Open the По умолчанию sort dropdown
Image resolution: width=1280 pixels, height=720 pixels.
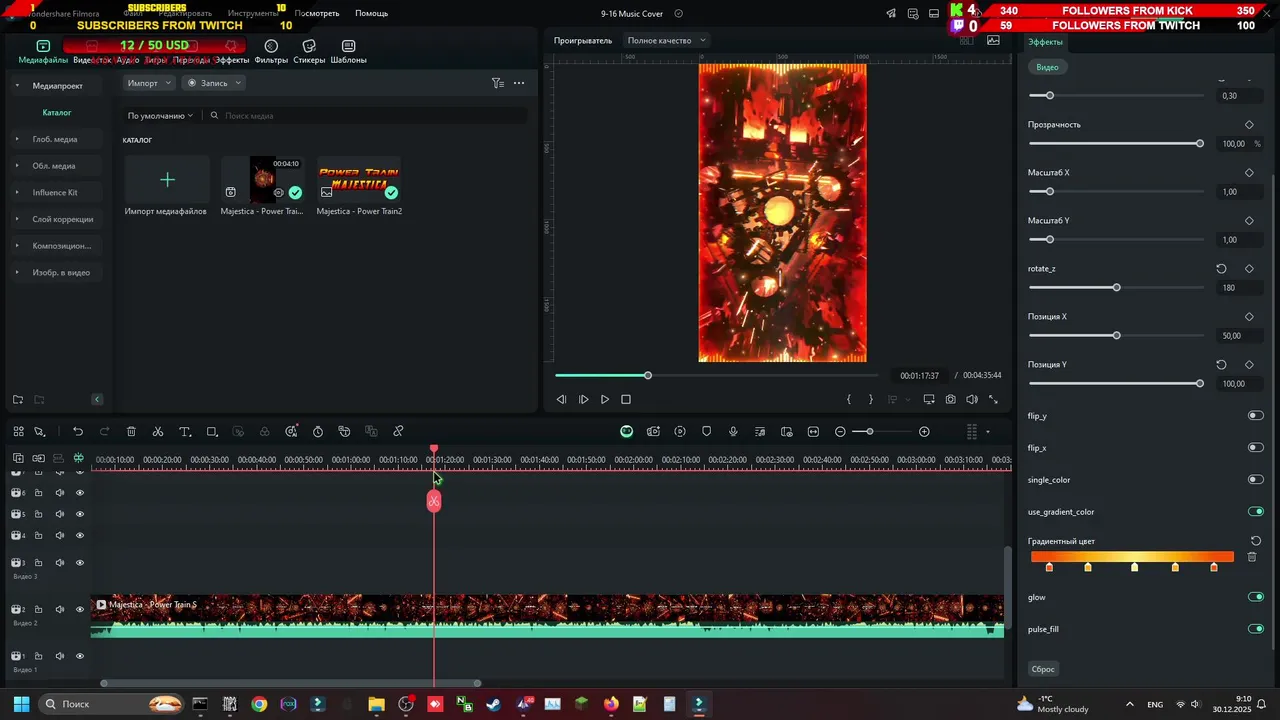pyautogui.click(x=160, y=116)
